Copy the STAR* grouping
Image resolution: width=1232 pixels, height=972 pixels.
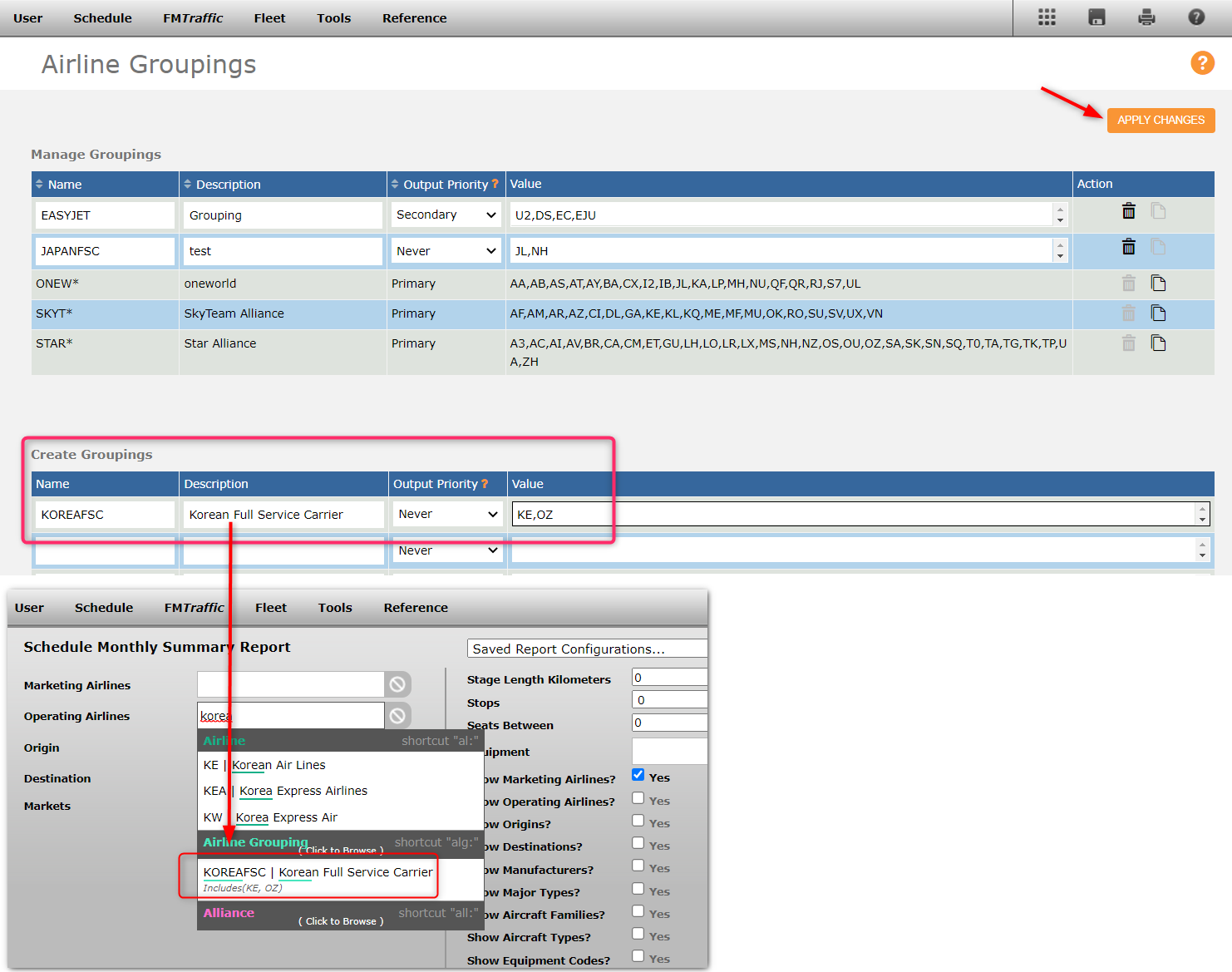[x=1158, y=343]
